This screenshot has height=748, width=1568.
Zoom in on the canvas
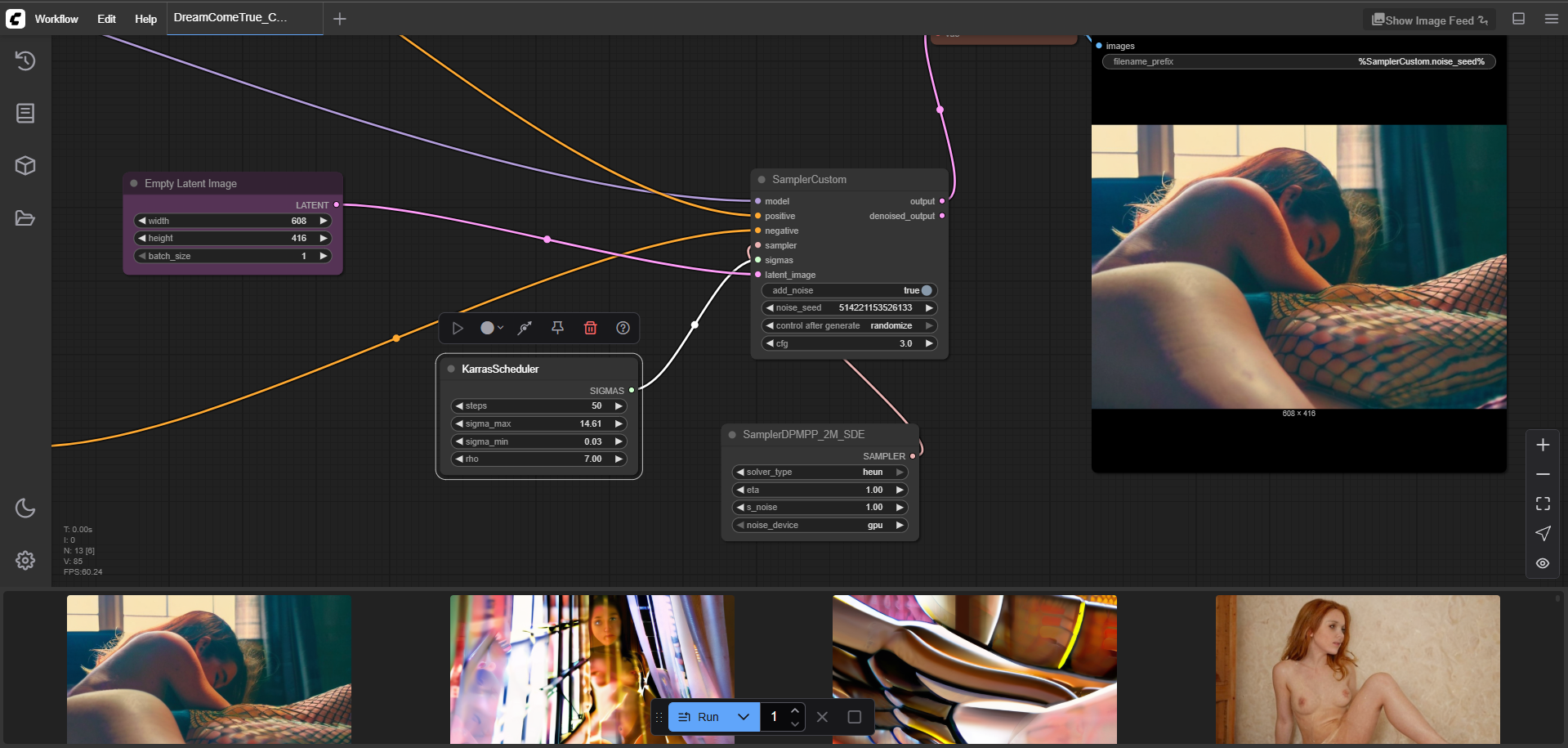pyautogui.click(x=1543, y=445)
